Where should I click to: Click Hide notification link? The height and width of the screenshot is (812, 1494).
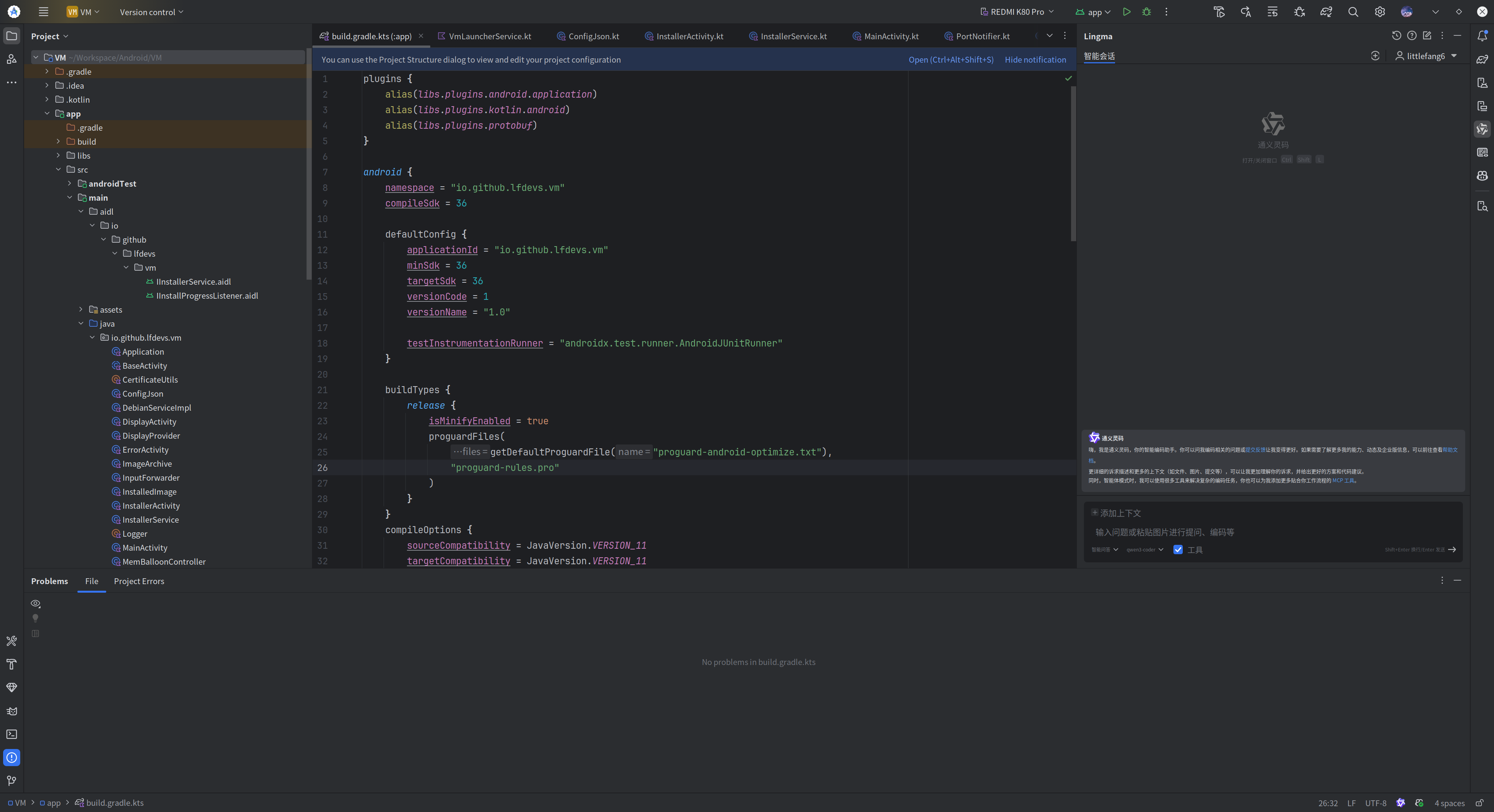click(1035, 60)
